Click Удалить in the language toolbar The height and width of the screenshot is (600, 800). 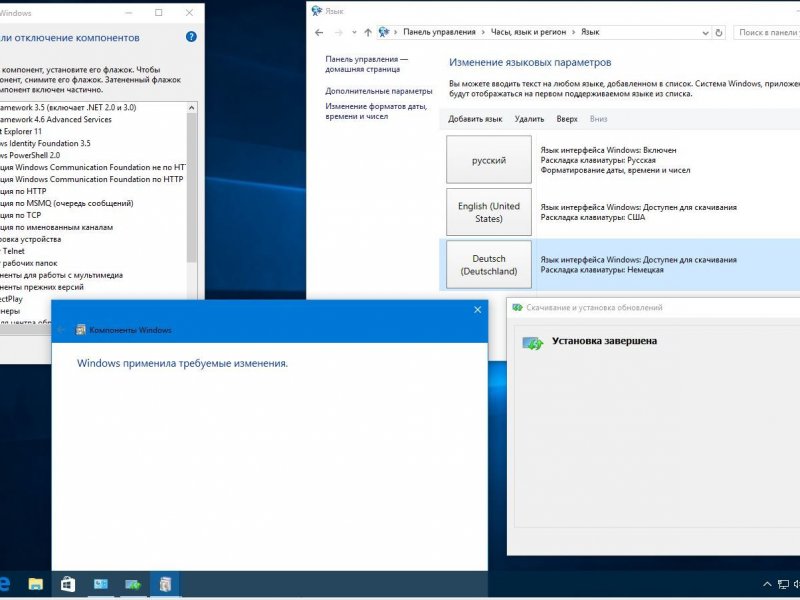tap(529, 119)
